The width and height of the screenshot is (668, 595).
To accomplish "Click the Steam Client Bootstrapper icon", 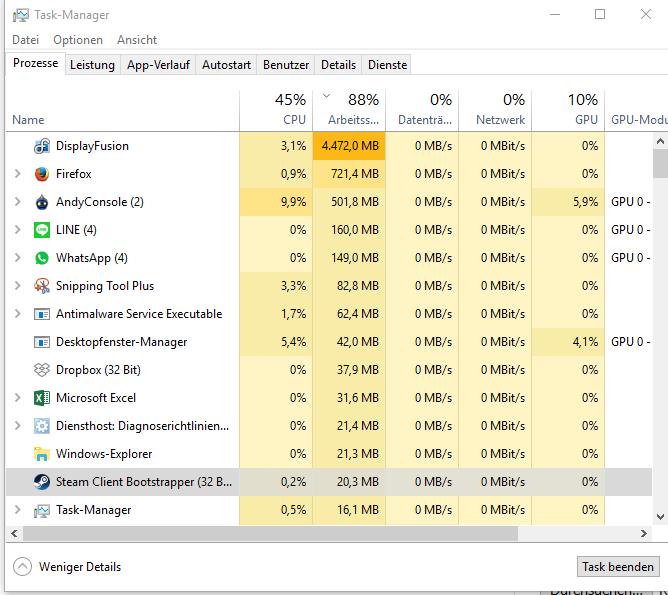I will coord(42,482).
